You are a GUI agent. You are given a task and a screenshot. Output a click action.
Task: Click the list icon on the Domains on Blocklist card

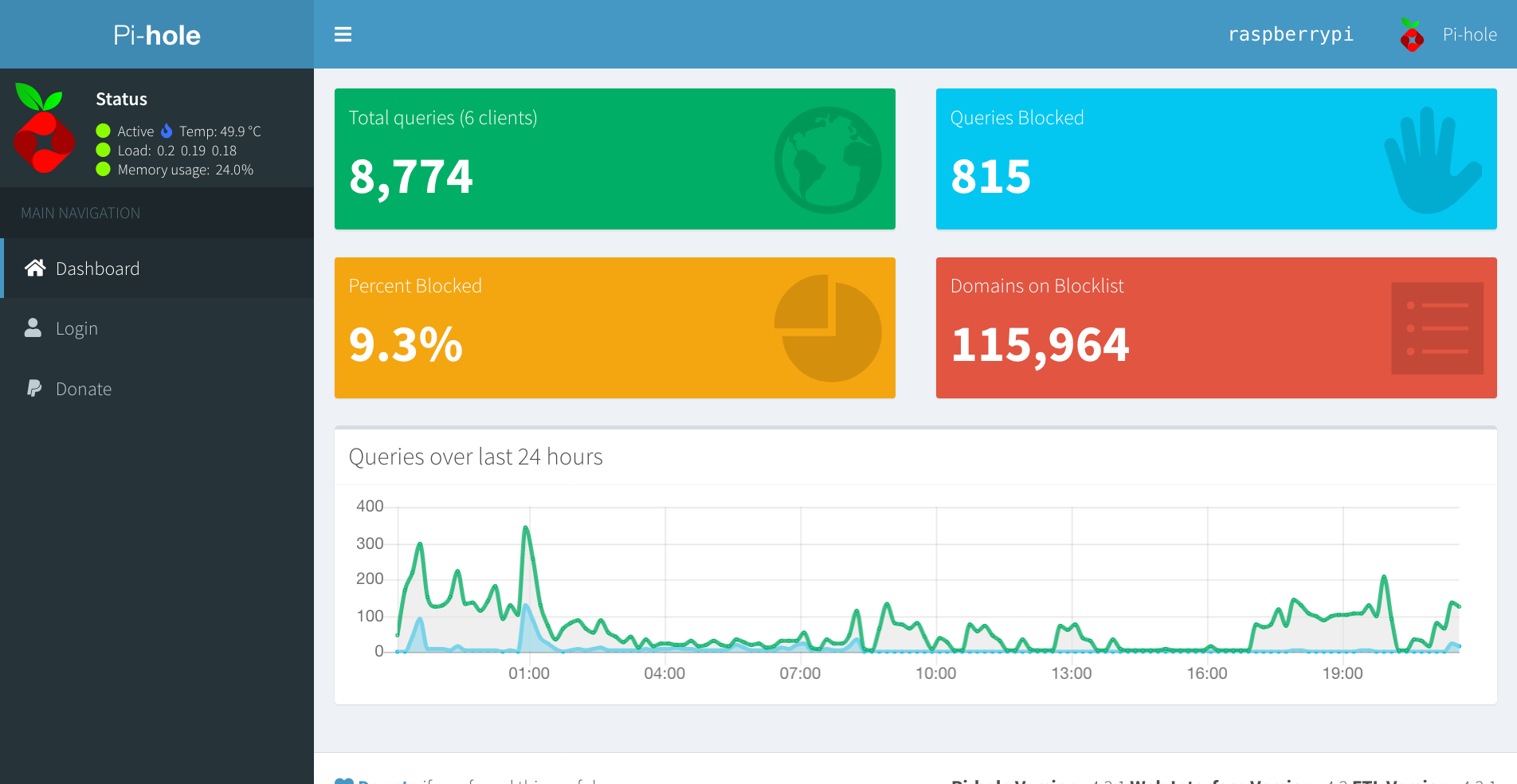1437,328
